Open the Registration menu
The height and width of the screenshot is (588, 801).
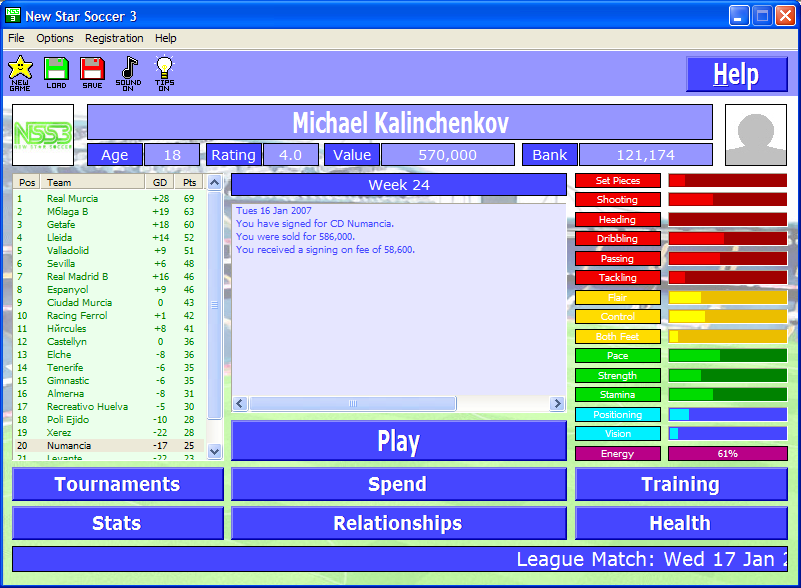pos(114,38)
